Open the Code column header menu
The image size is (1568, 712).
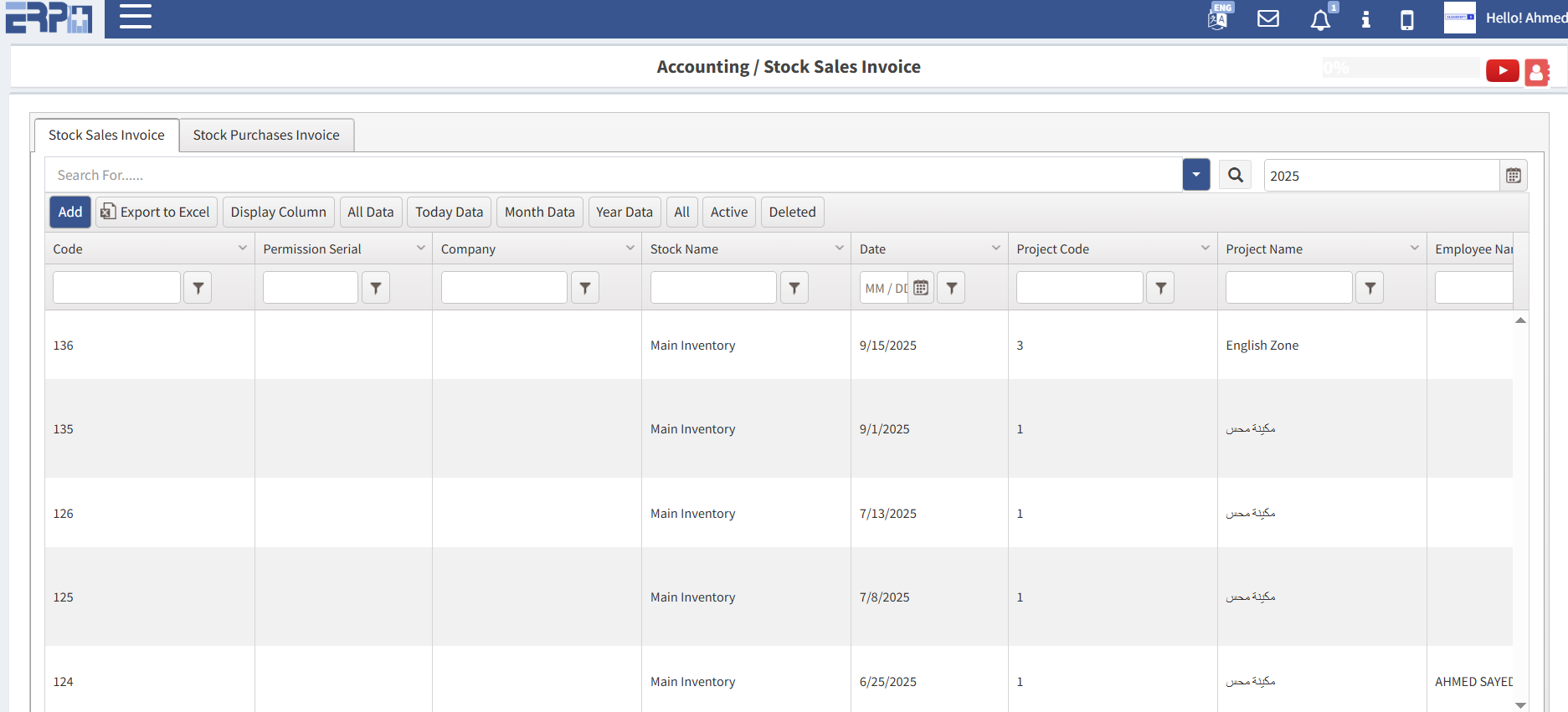242,248
